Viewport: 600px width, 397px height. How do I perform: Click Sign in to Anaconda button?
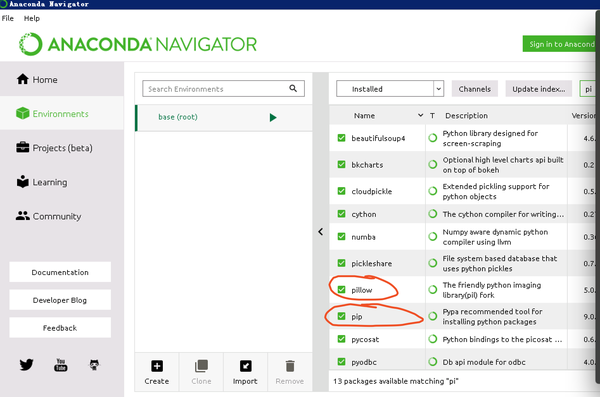pos(560,44)
